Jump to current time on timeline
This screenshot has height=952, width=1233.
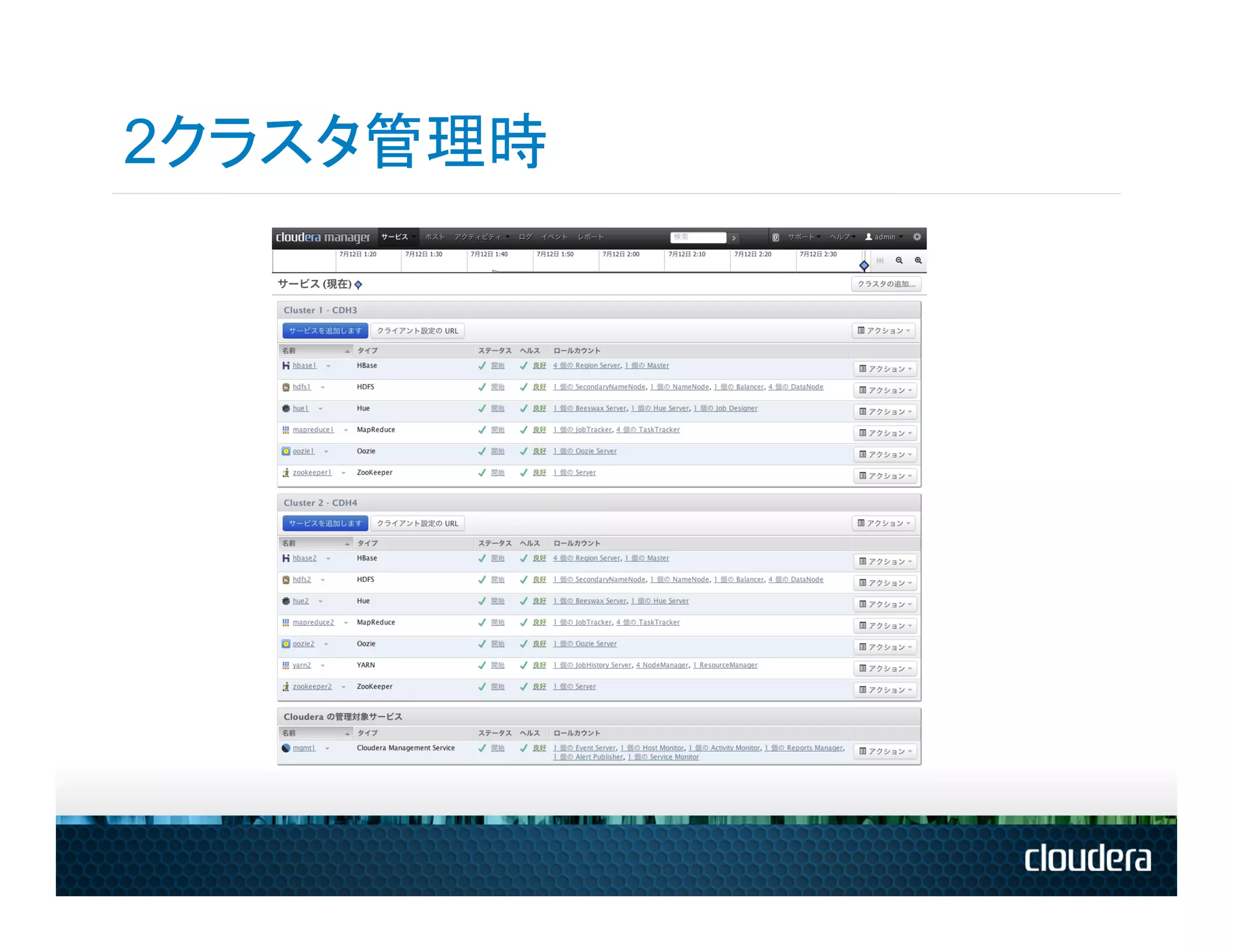tap(880, 261)
